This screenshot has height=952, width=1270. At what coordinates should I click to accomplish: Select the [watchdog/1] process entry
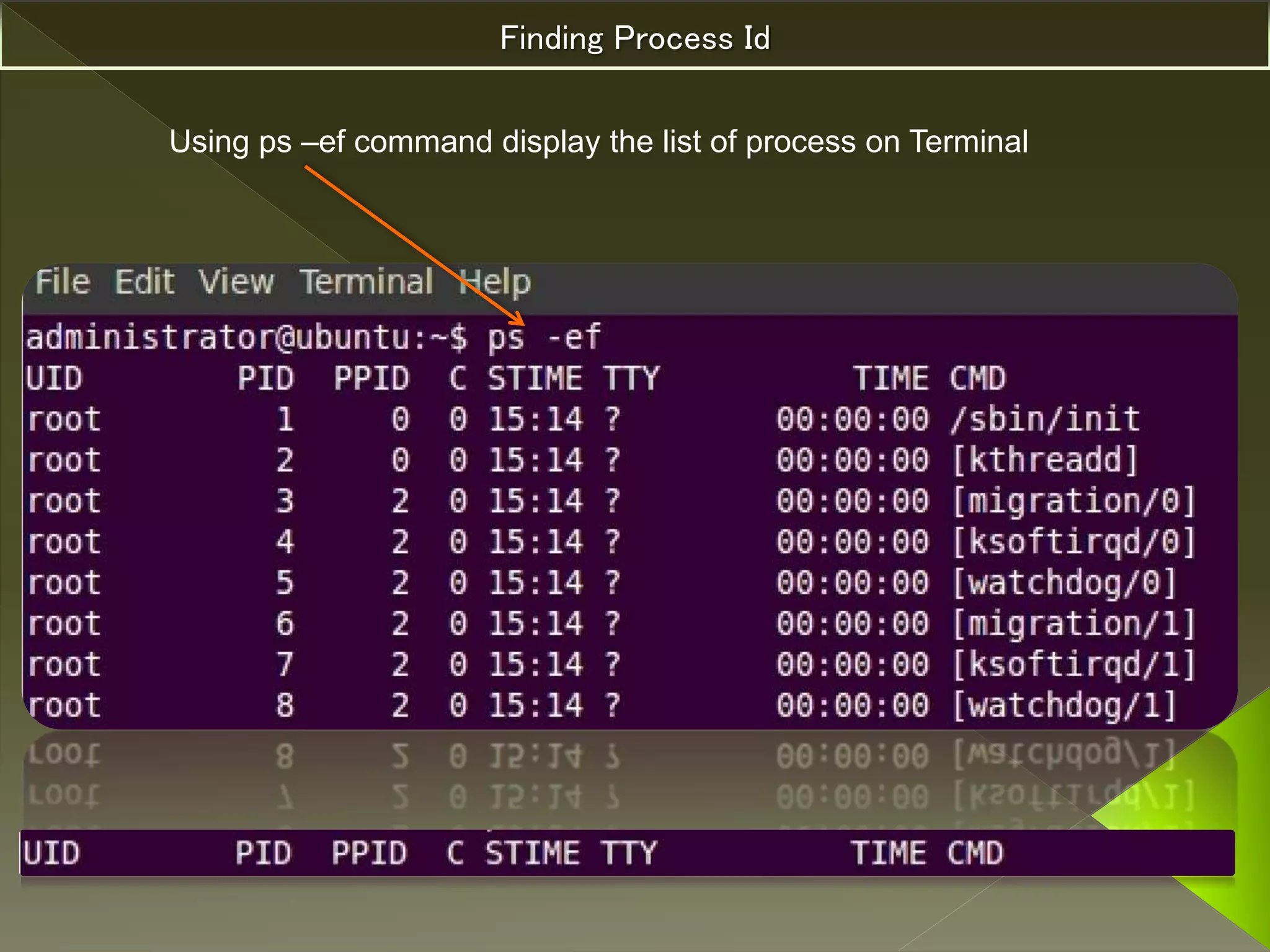[1064, 706]
